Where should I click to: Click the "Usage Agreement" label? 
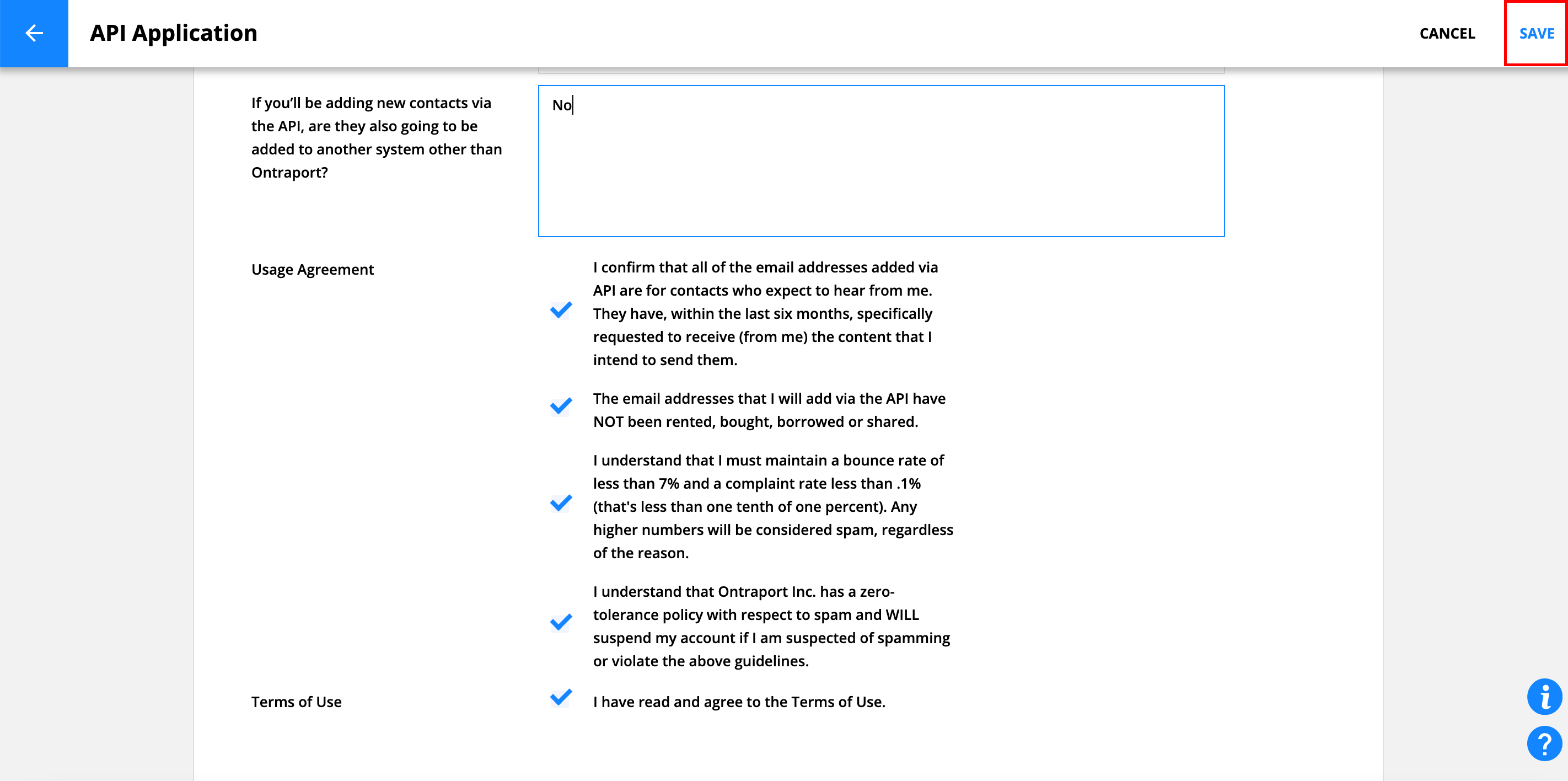click(x=312, y=270)
